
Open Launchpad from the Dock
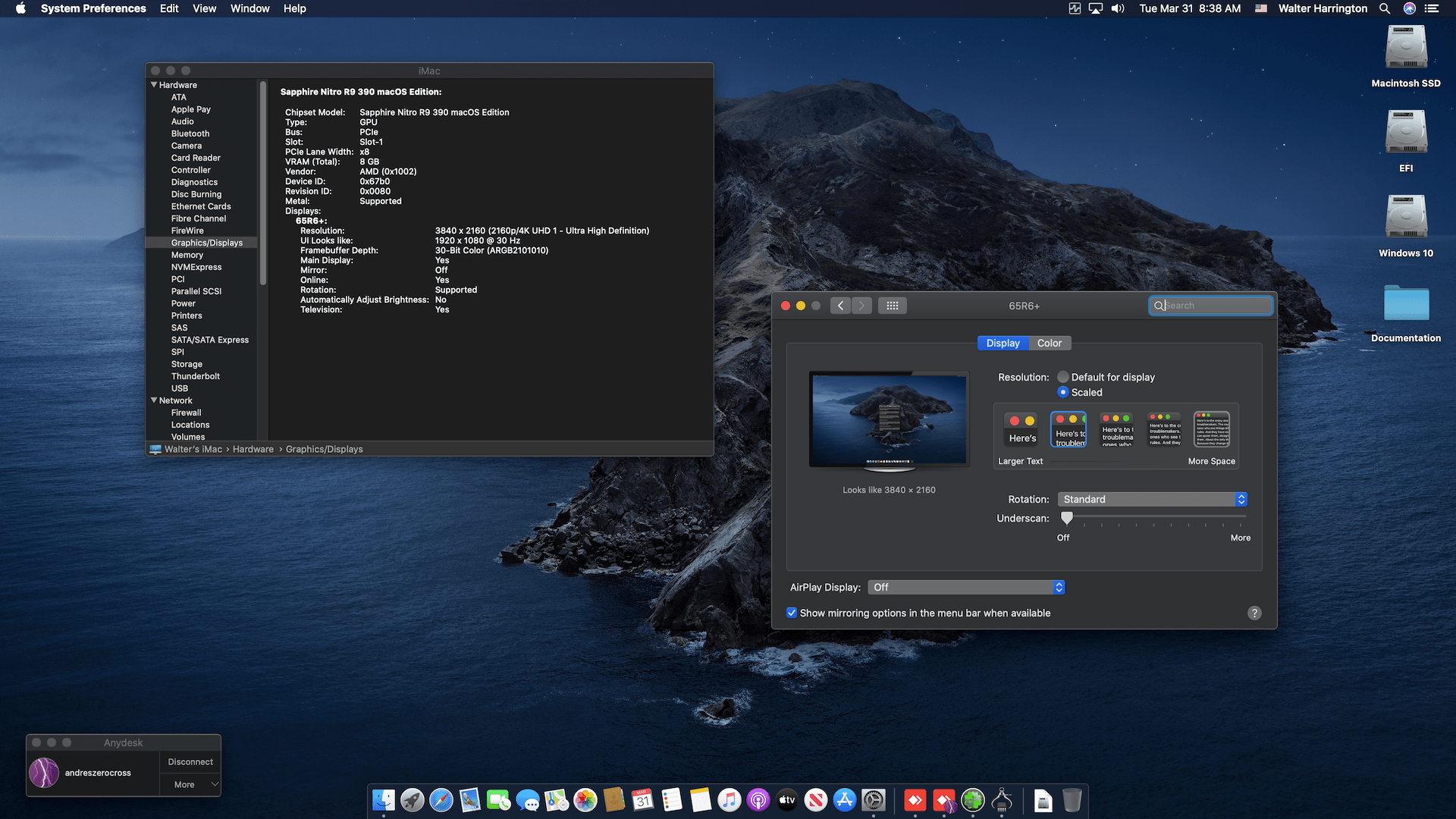[x=413, y=800]
